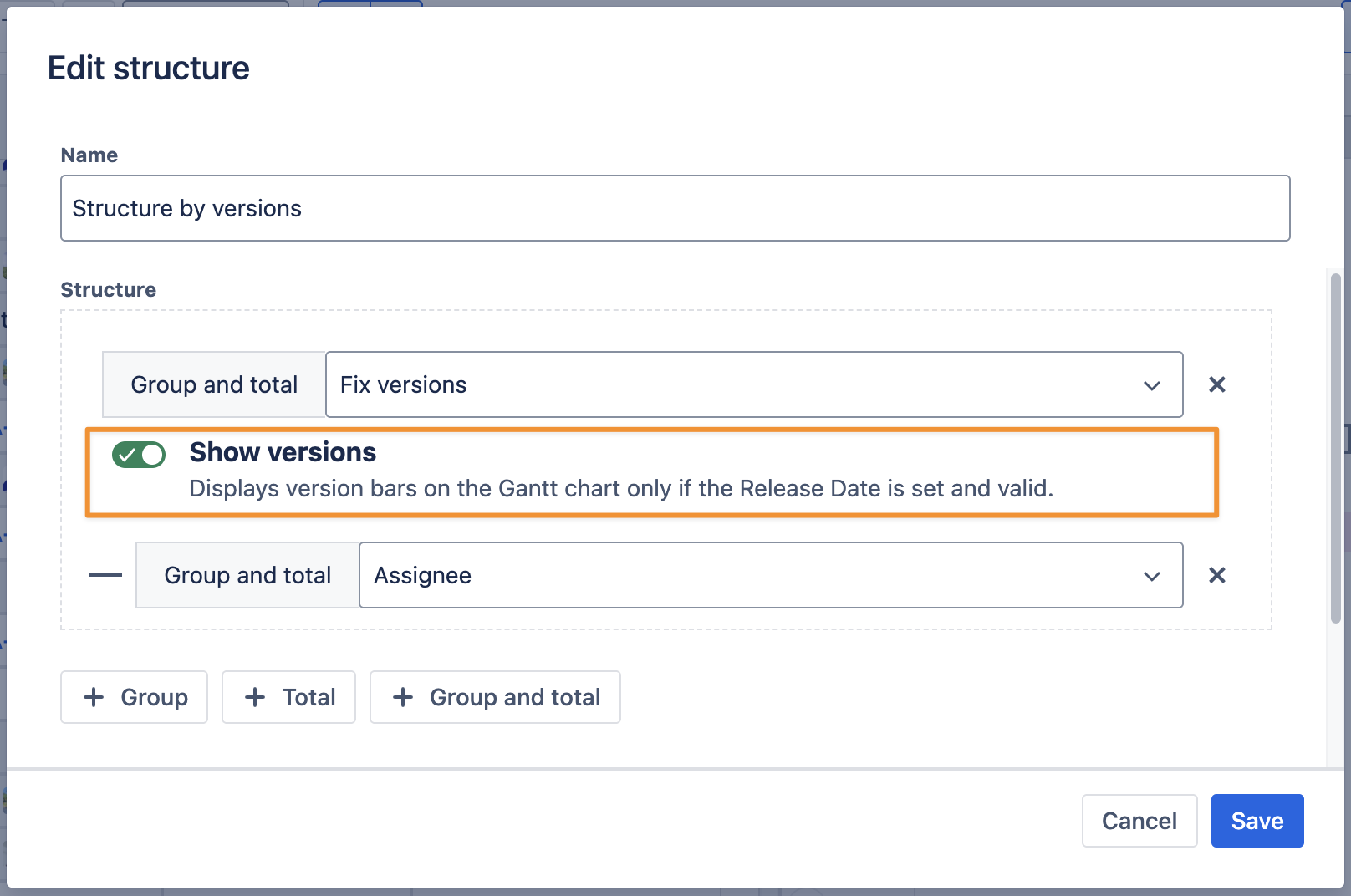
Task: Click Group and total label above Show versions
Action: (x=214, y=384)
